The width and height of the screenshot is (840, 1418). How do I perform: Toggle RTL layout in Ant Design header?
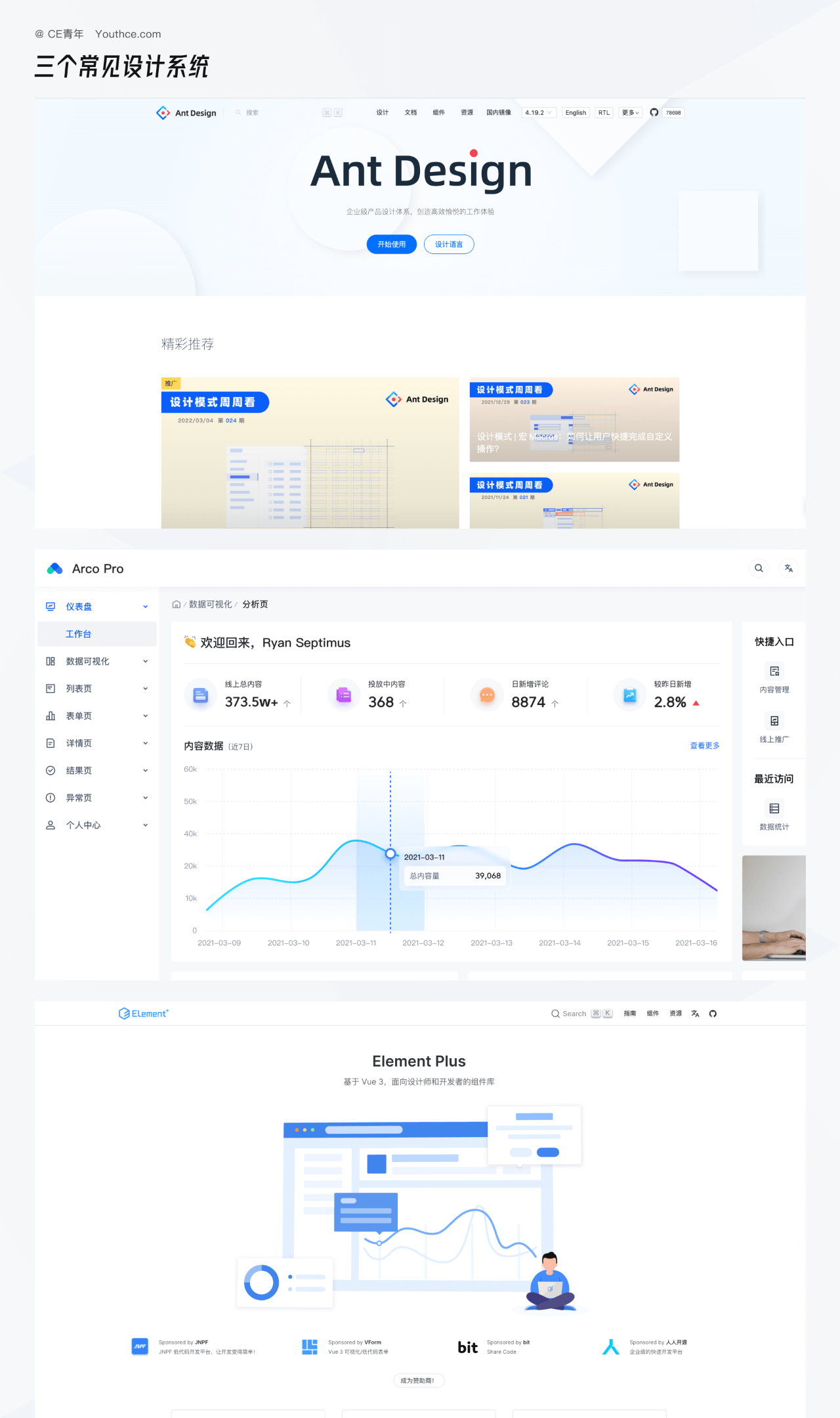(604, 113)
